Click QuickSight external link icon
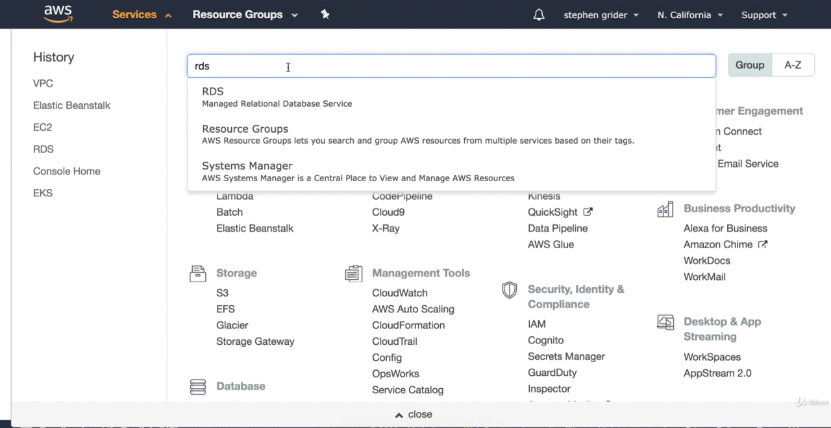The width and height of the screenshot is (831, 428). point(588,212)
